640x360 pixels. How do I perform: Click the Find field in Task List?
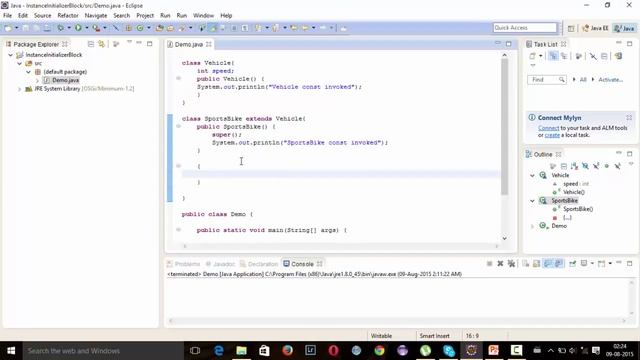546,80
